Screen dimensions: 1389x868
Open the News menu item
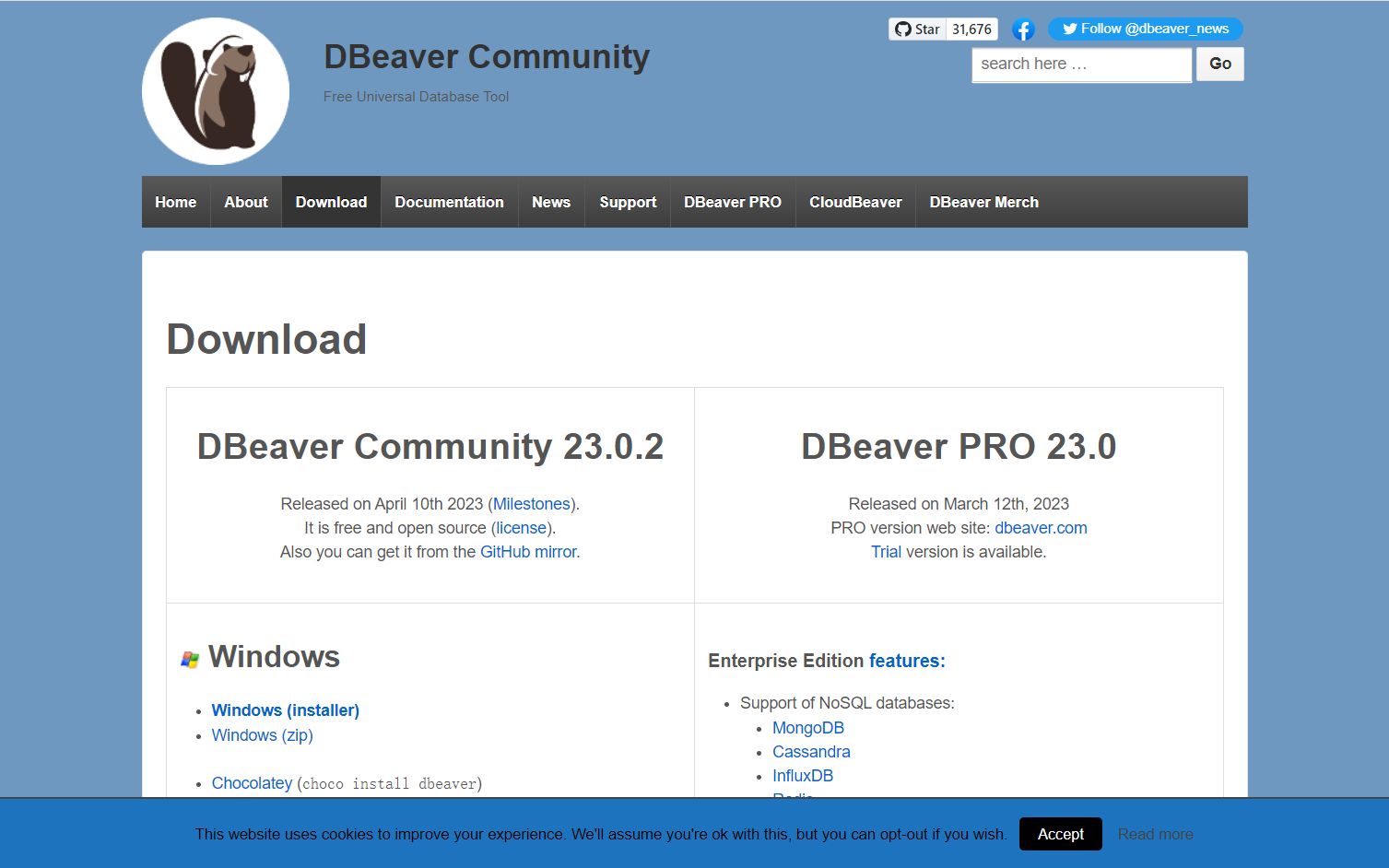tap(551, 202)
